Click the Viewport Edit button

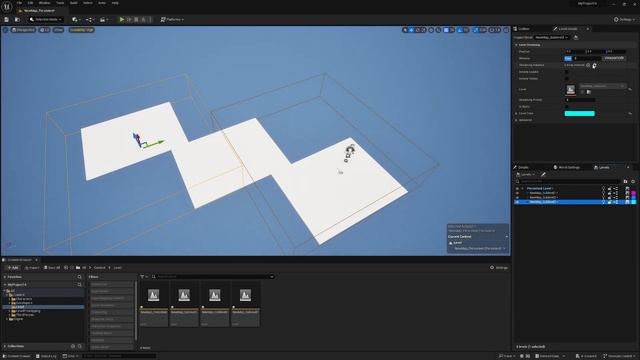coord(614,58)
